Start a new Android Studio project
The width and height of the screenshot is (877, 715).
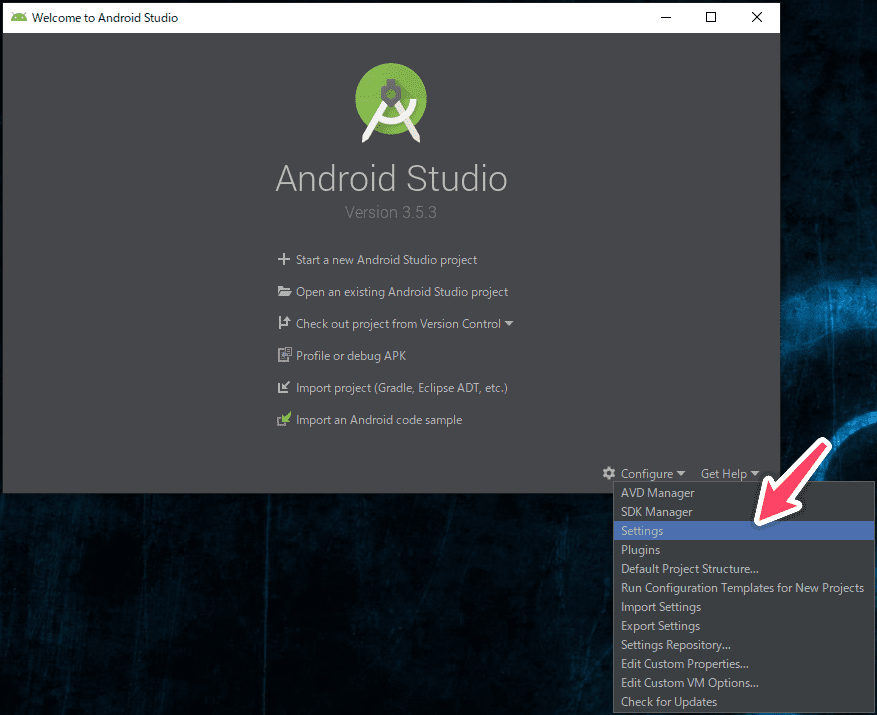[386, 260]
